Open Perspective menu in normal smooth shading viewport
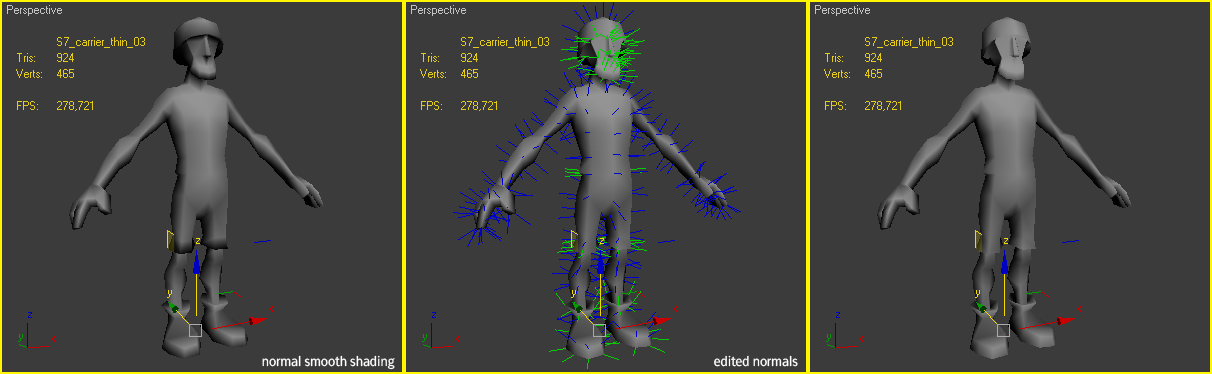1212x374 pixels. pyautogui.click(x=34, y=11)
